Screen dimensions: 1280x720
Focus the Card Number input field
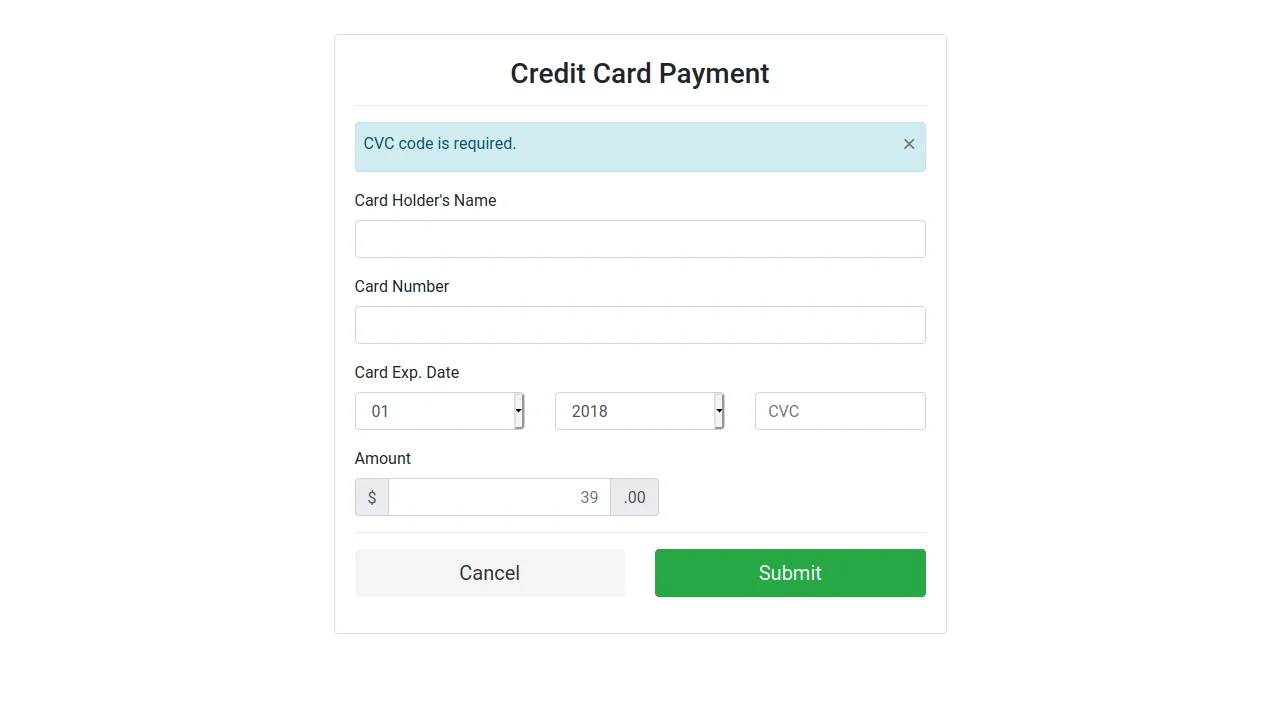[640, 325]
